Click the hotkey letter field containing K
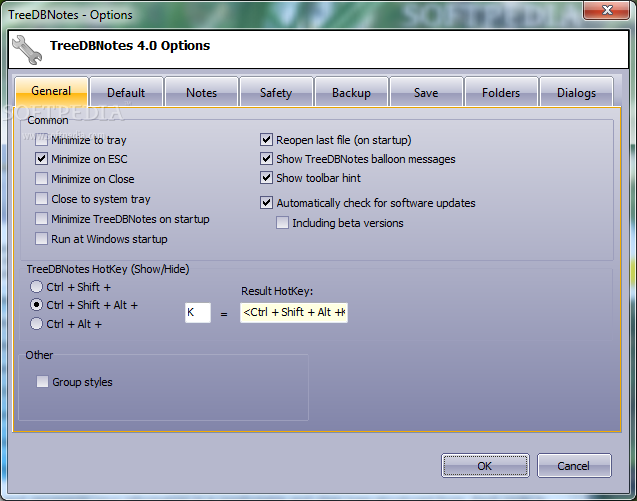 (x=198, y=313)
